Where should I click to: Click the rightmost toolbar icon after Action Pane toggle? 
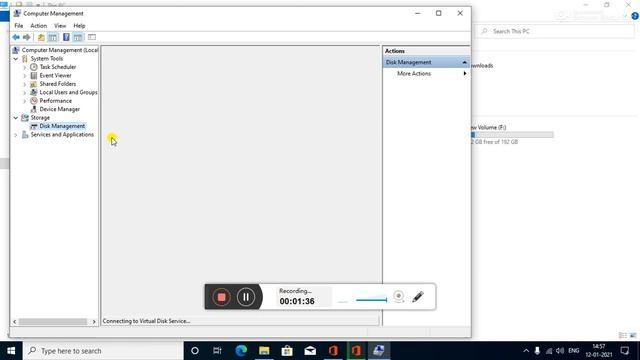coord(92,37)
